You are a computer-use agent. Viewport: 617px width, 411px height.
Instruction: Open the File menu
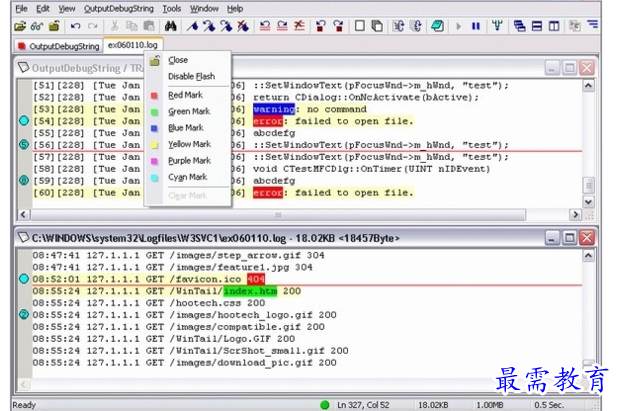(22, 8)
